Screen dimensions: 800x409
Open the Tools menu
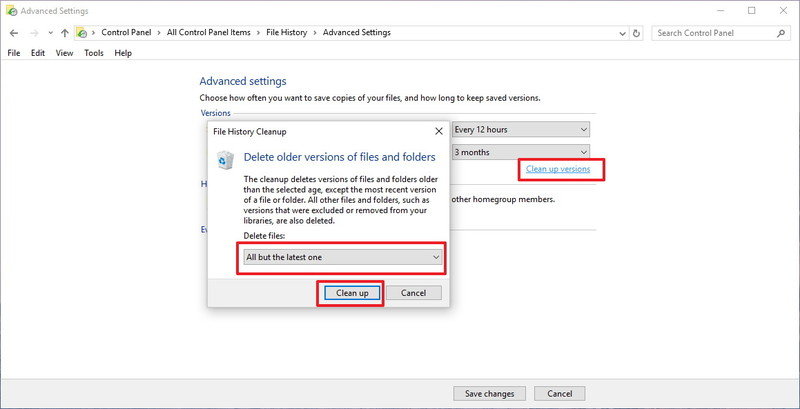pos(93,53)
